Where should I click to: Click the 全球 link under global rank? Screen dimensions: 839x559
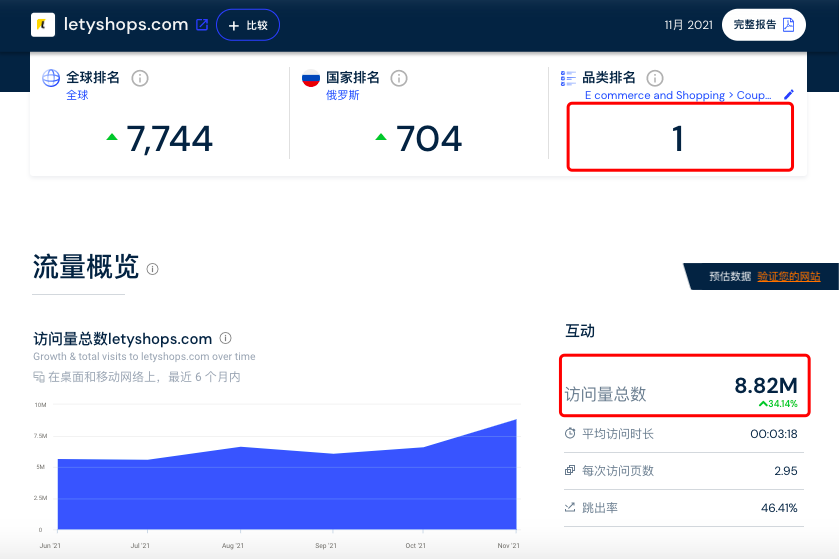tap(77, 95)
